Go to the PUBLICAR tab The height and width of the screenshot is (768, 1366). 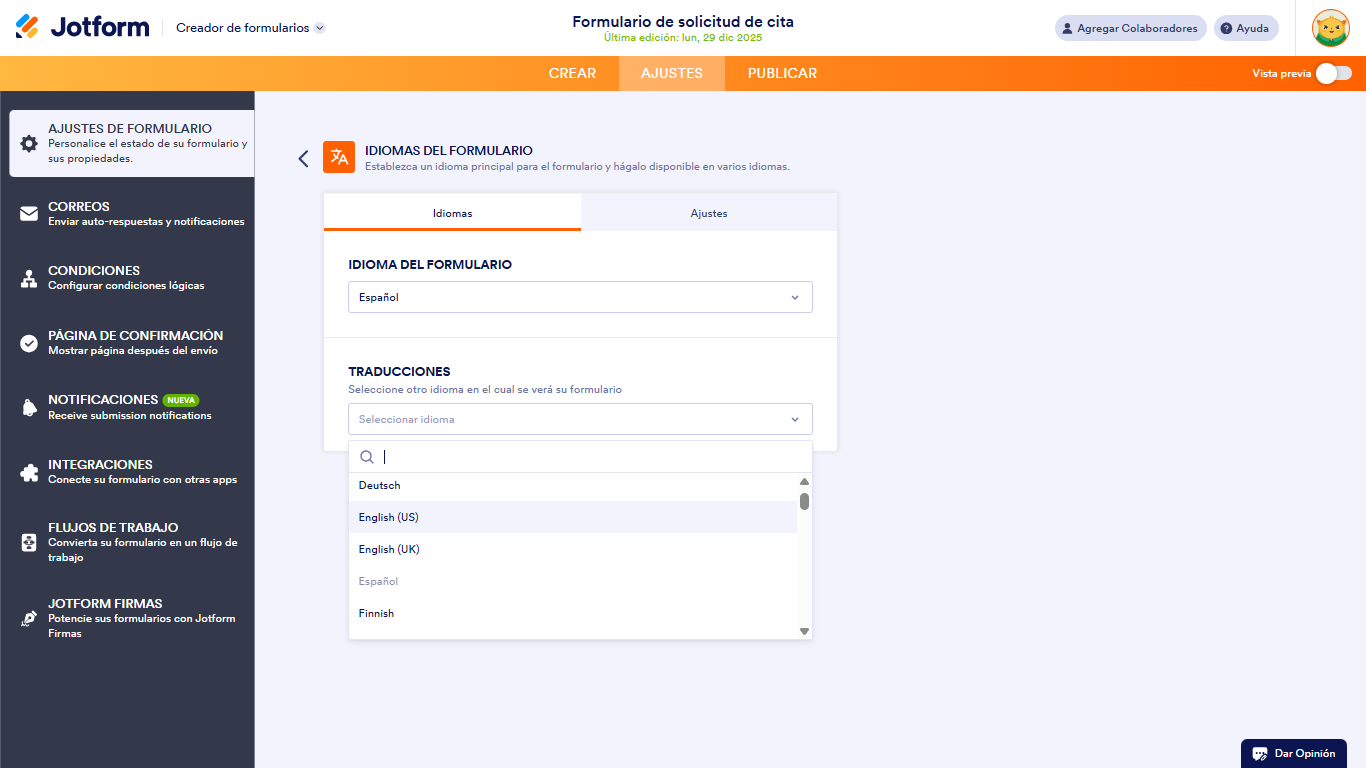click(x=782, y=73)
